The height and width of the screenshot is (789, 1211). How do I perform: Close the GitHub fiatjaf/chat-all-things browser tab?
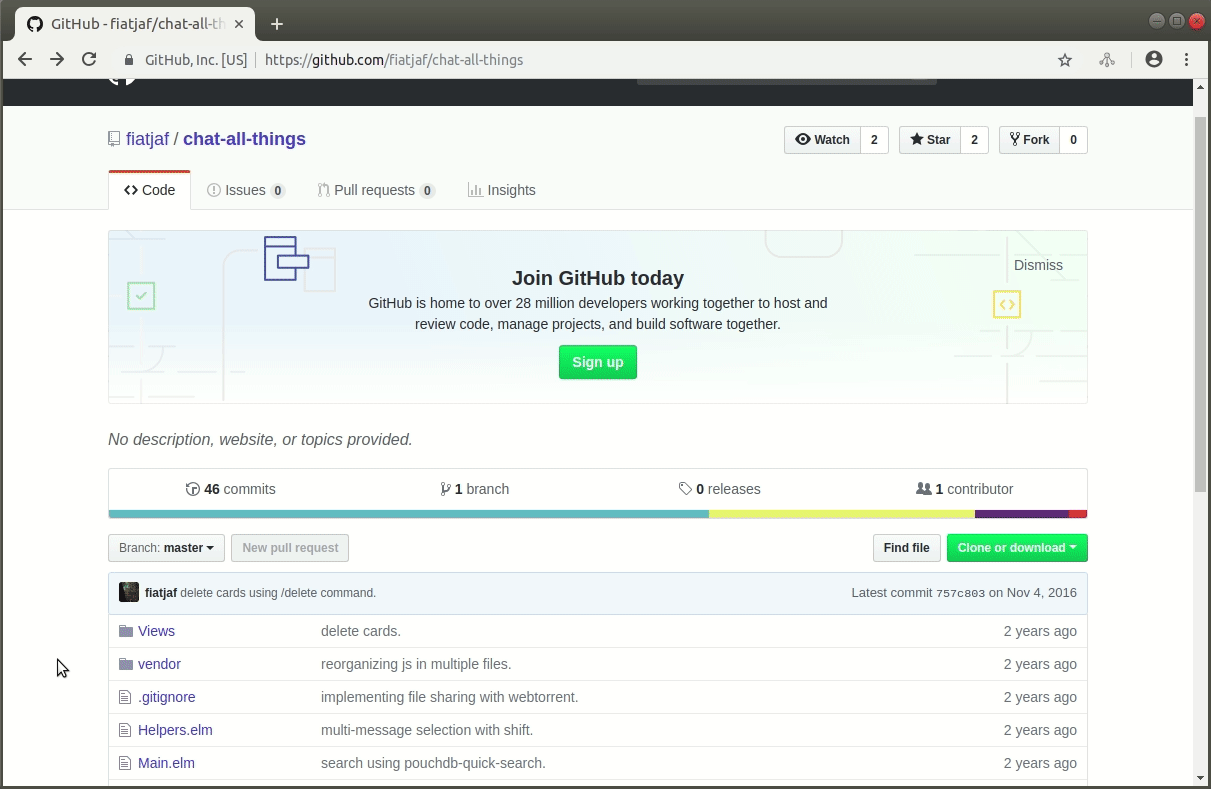(238, 24)
